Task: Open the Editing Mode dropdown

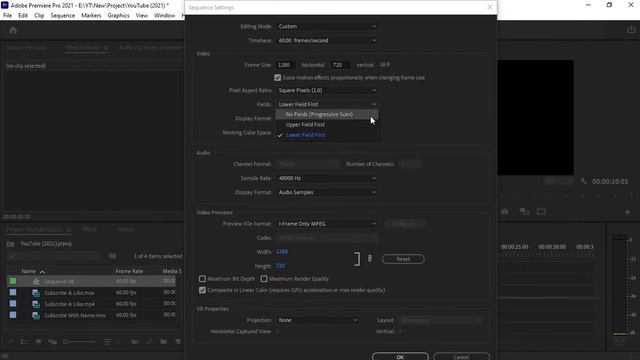Action: [327, 27]
